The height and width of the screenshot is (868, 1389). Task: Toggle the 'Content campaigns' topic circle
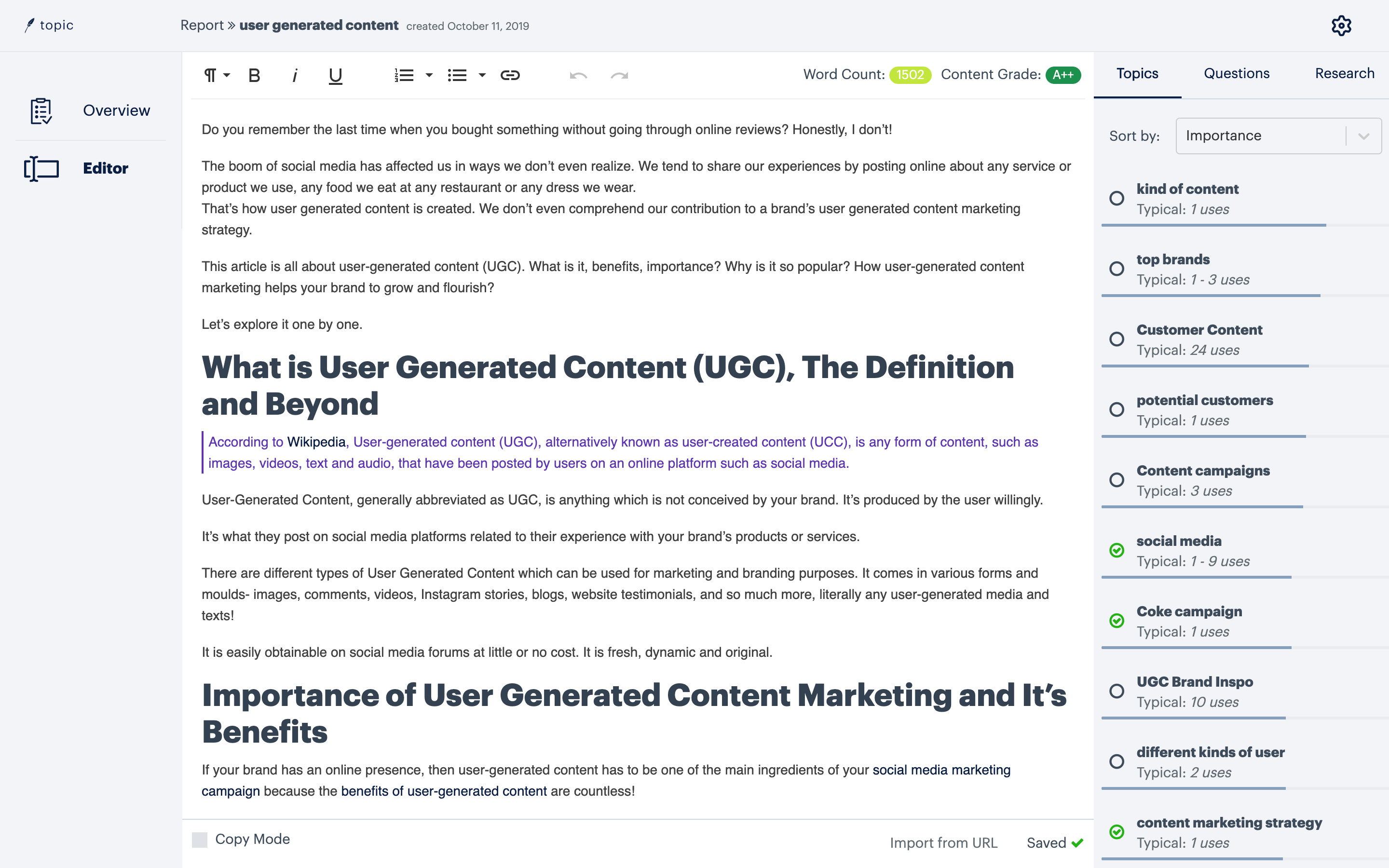coord(1117,480)
